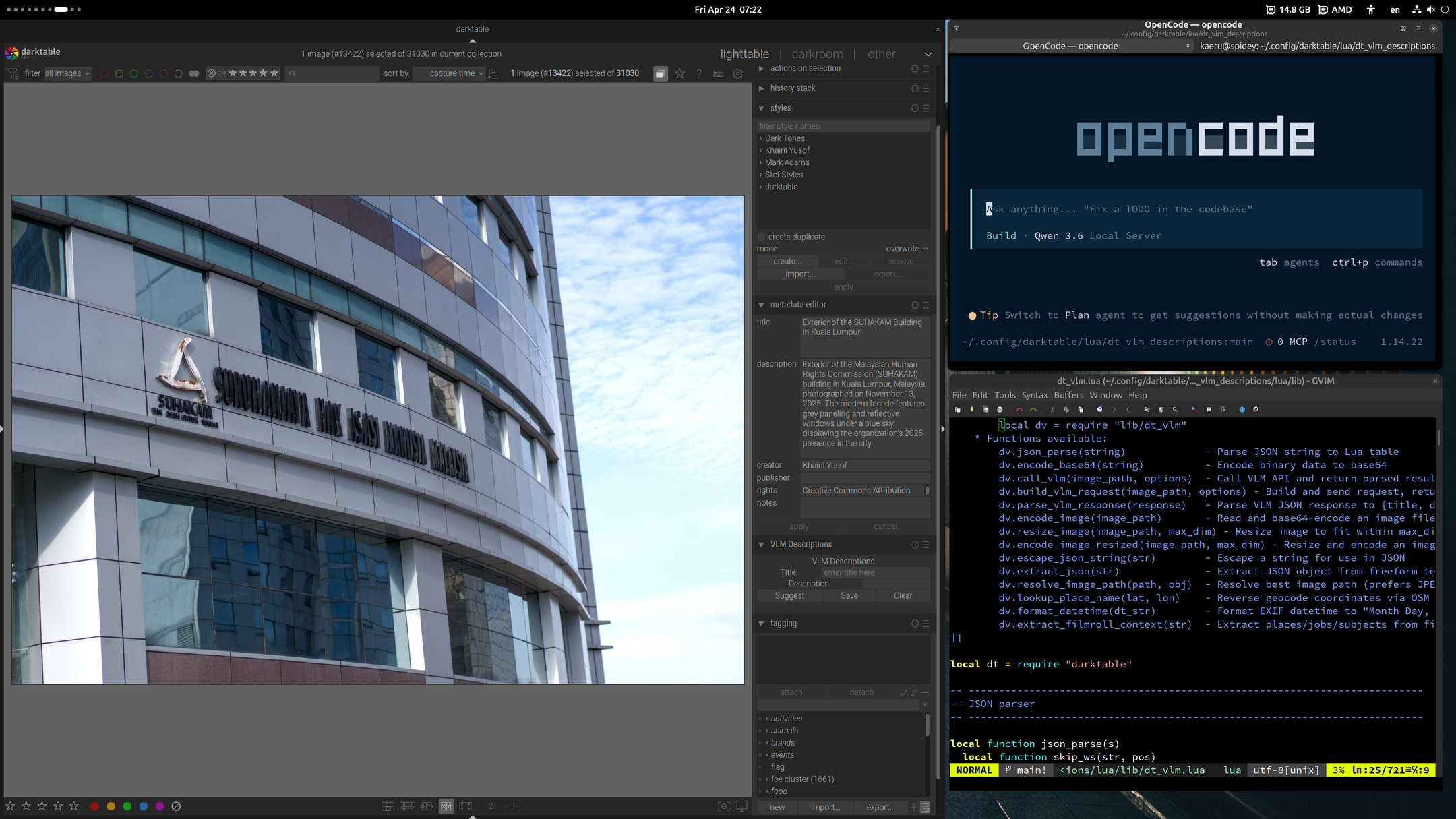Click the Print icon in GVIM toolbar
The height and width of the screenshot is (819, 1456).
point(1000,409)
